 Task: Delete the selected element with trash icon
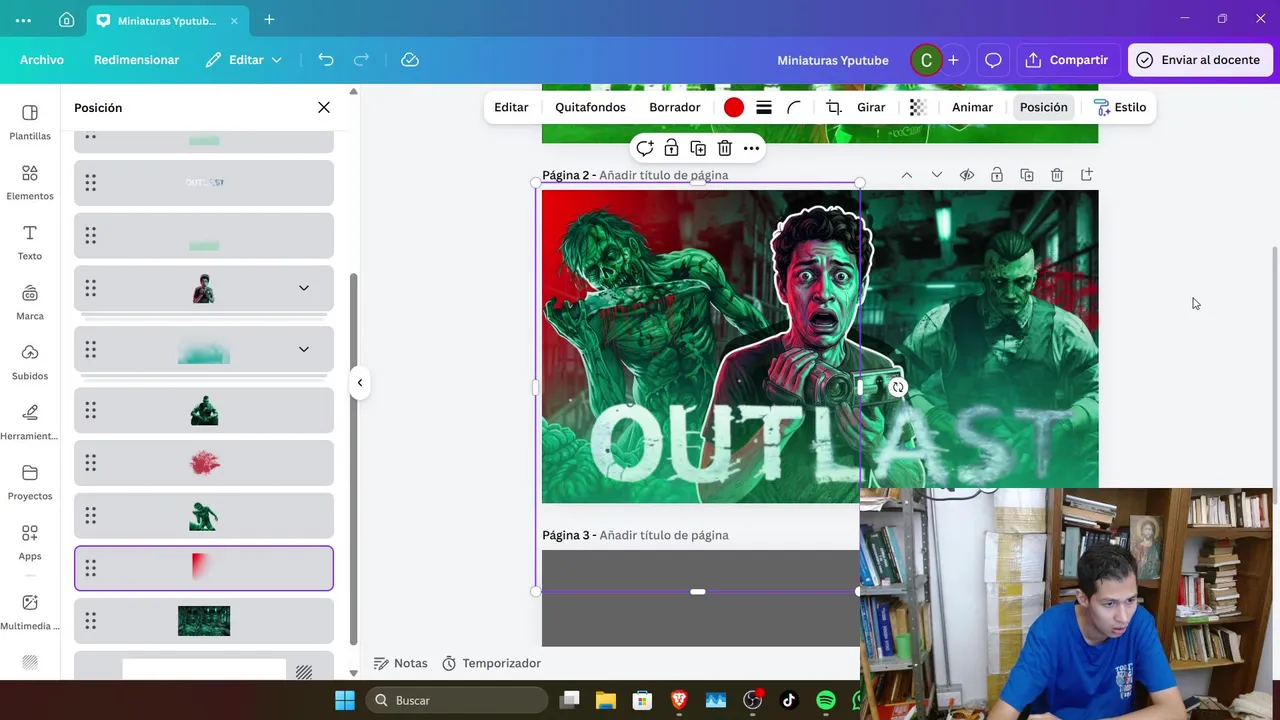[x=725, y=148]
